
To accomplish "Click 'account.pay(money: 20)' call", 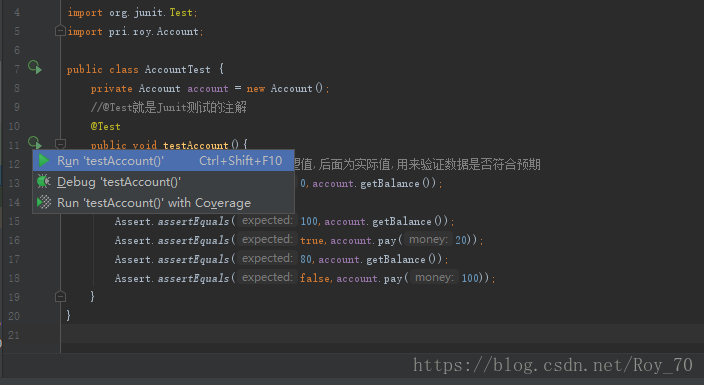I will coord(403,240).
